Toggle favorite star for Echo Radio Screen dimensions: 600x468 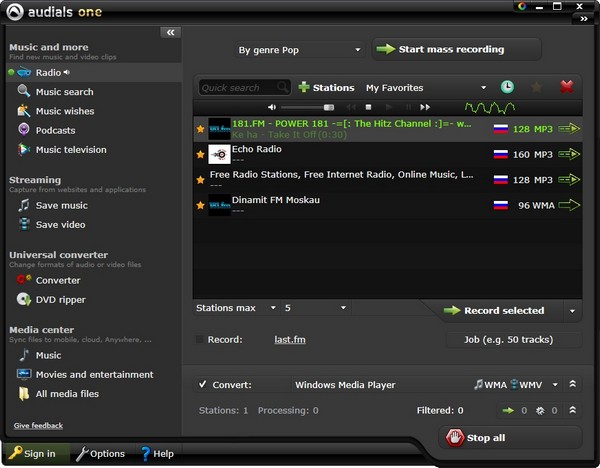point(200,155)
